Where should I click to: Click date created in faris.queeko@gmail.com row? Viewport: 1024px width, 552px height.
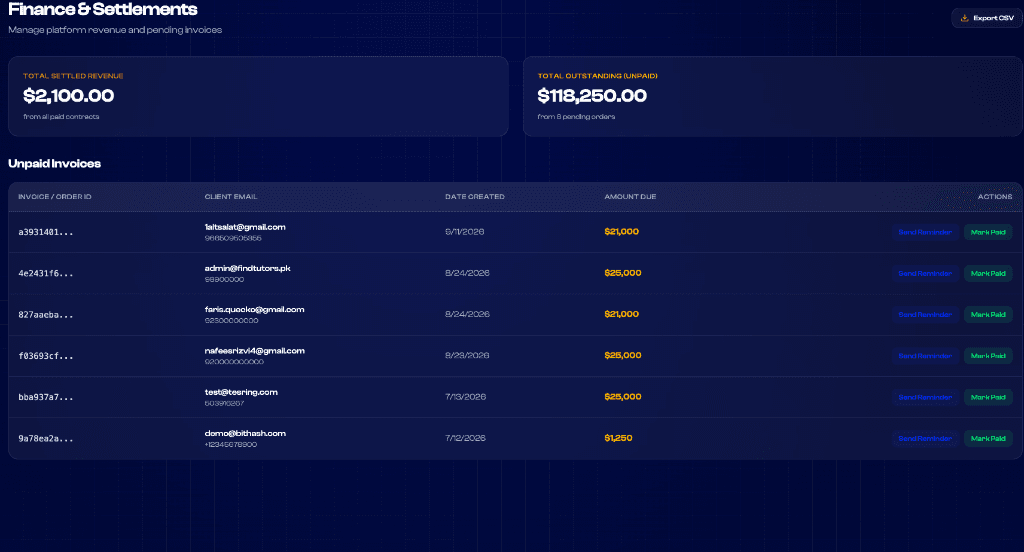coord(468,314)
